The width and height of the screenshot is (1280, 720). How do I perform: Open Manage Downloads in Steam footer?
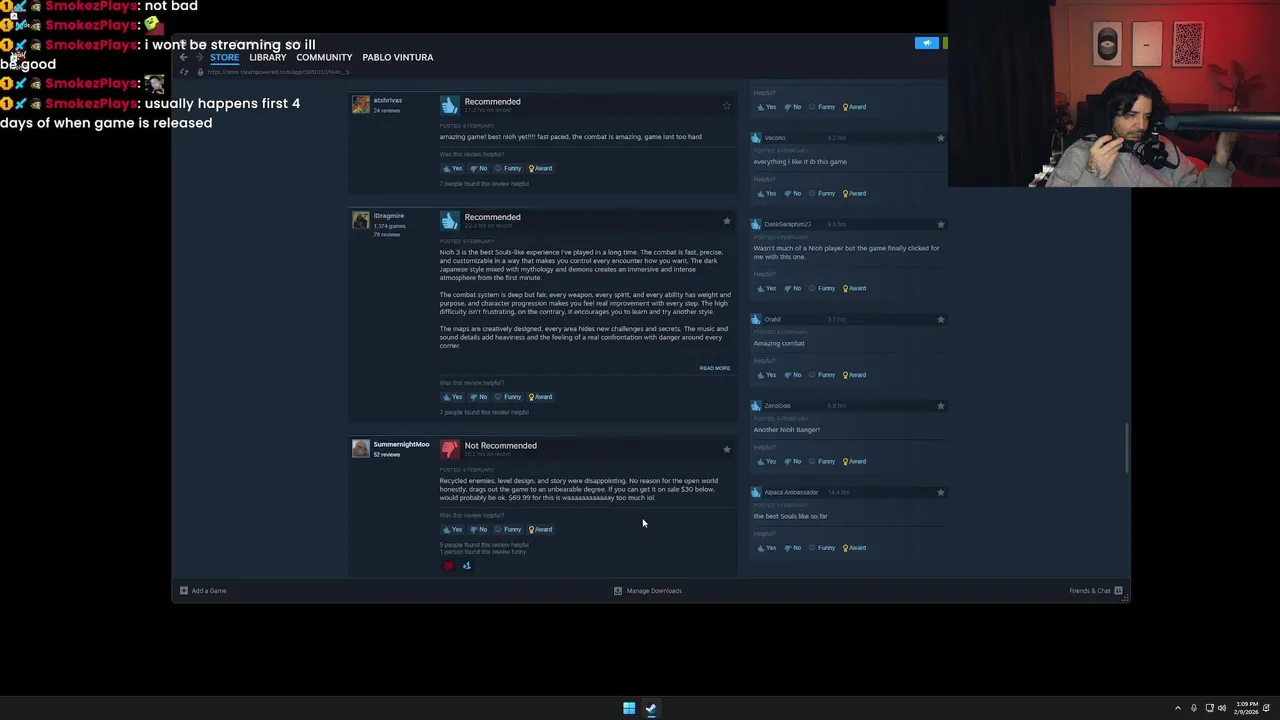(x=648, y=591)
